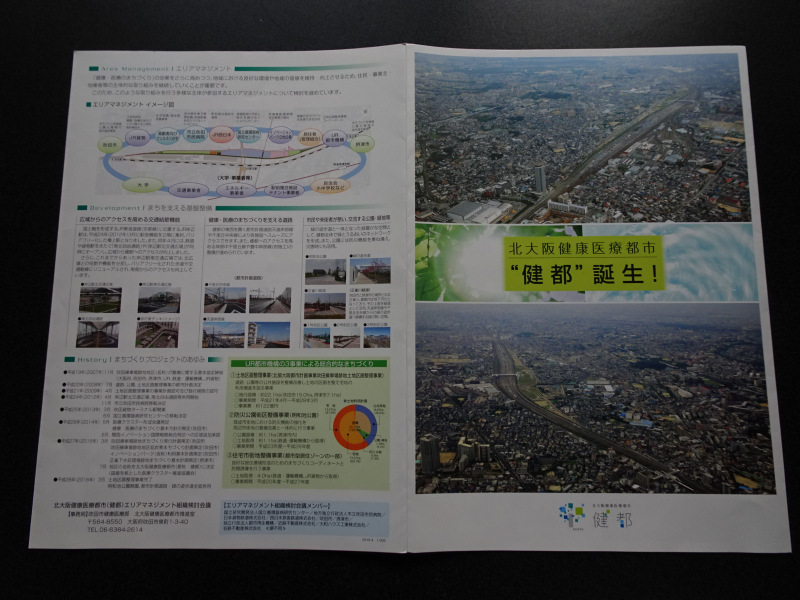Click the 'TEL.06-6384-2614' phone number
800x600 pixels.
pos(115,530)
